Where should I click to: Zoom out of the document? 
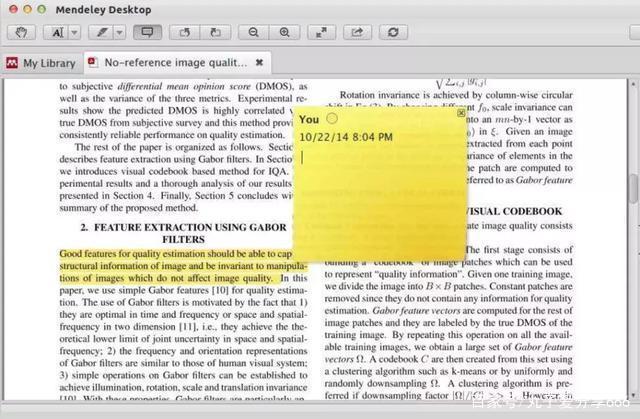point(254,33)
